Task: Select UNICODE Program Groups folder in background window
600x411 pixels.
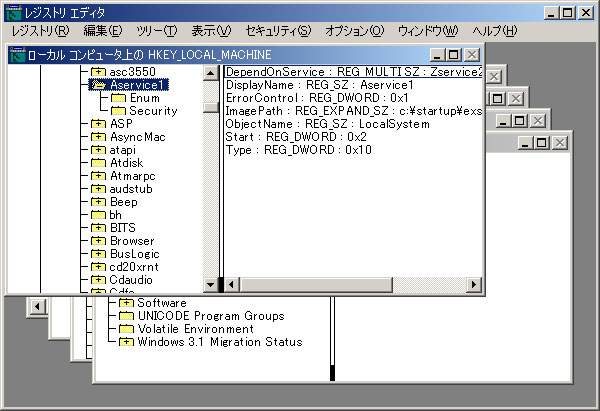Action: (x=126, y=316)
